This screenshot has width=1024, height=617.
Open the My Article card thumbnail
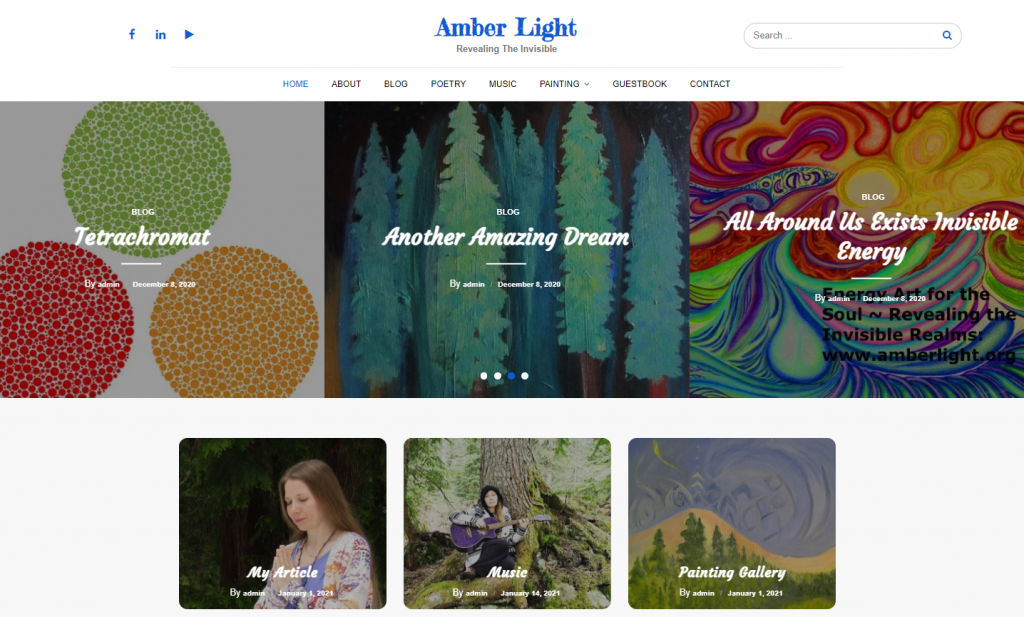[x=283, y=523]
